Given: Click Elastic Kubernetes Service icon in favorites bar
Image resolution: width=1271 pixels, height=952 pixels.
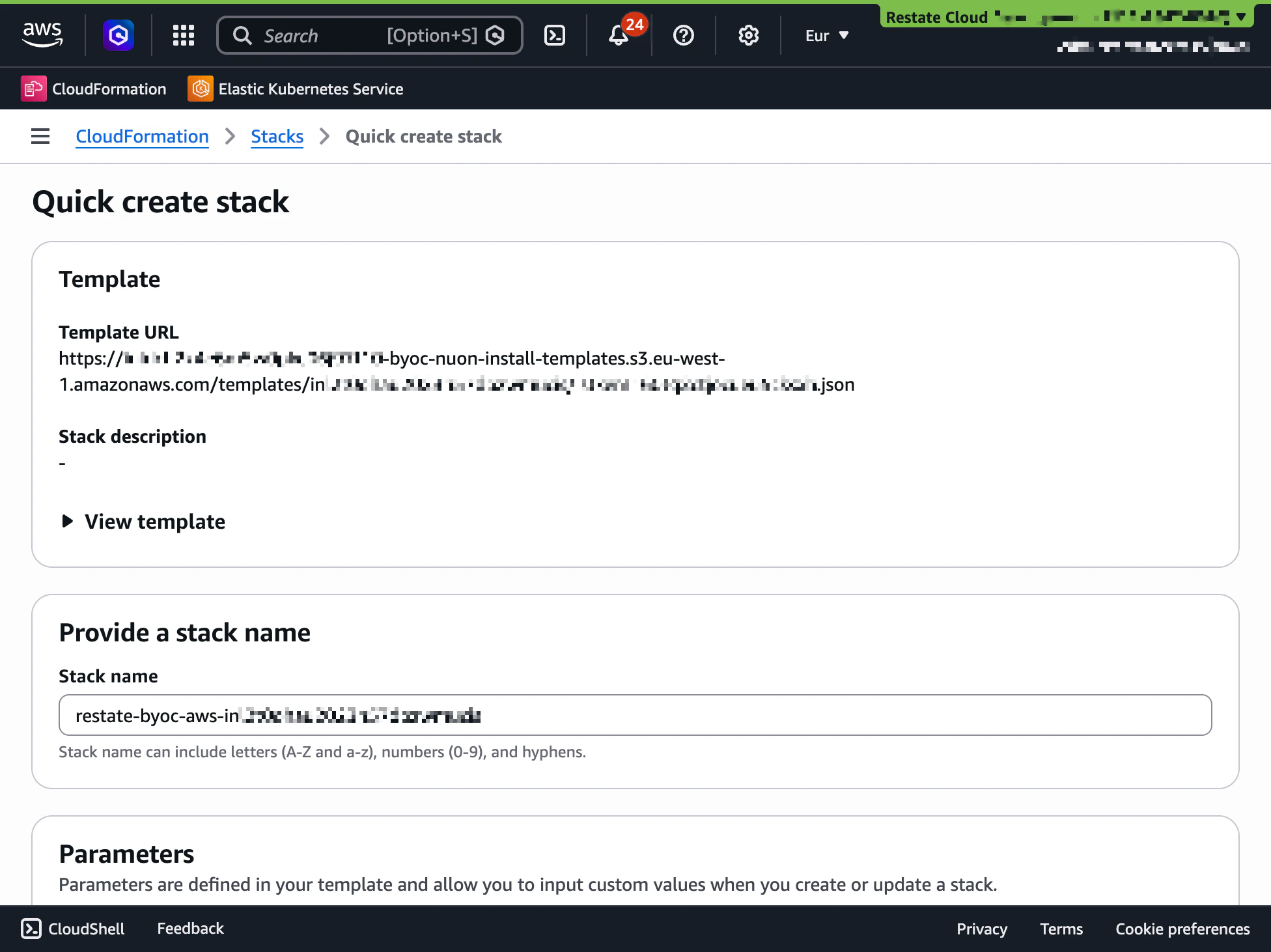Looking at the screenshot, I should pyautogui.click(x=201, y=89).
